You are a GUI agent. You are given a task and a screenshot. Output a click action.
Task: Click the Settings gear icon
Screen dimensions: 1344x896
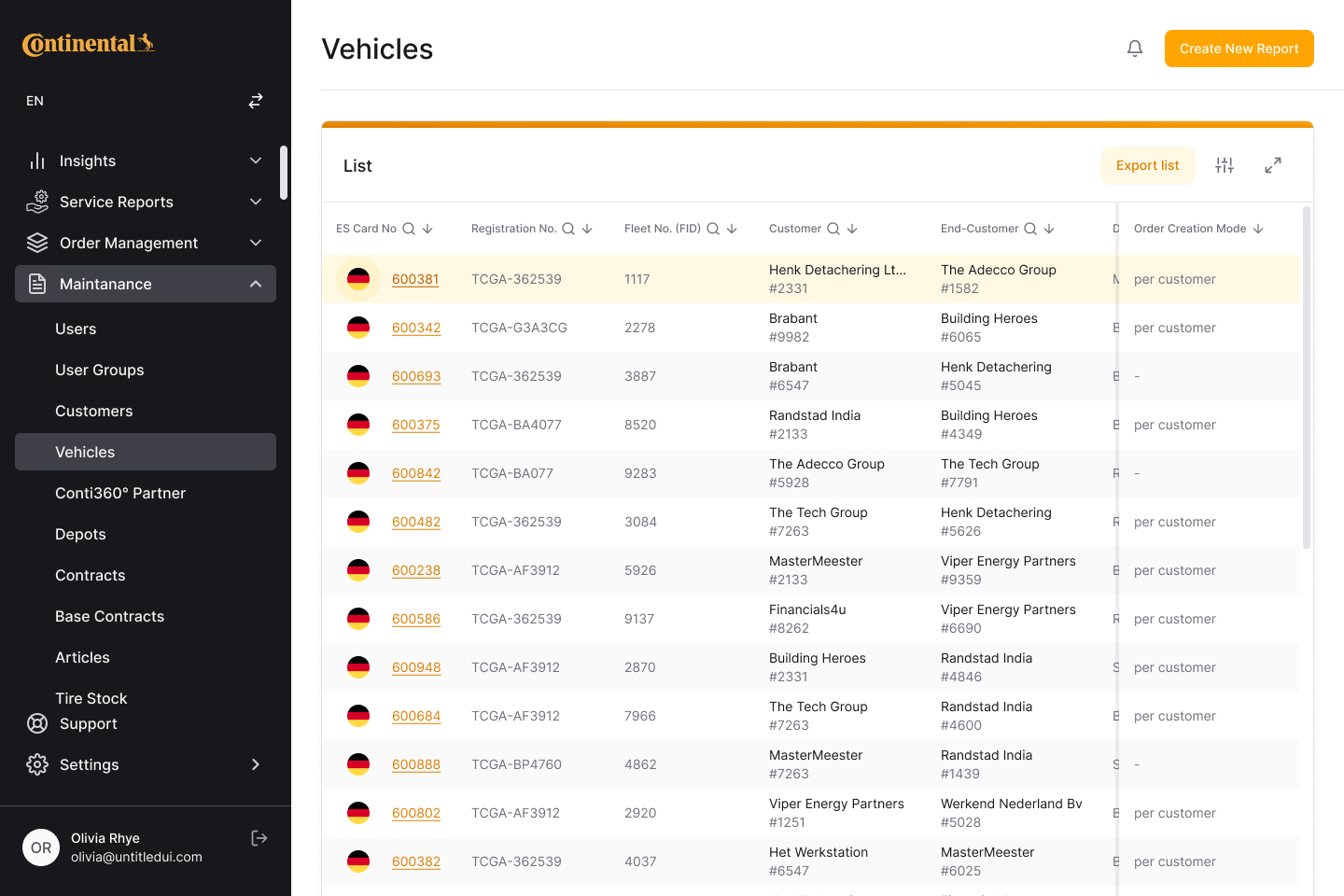pyautogui.click(x=37, y=764)
